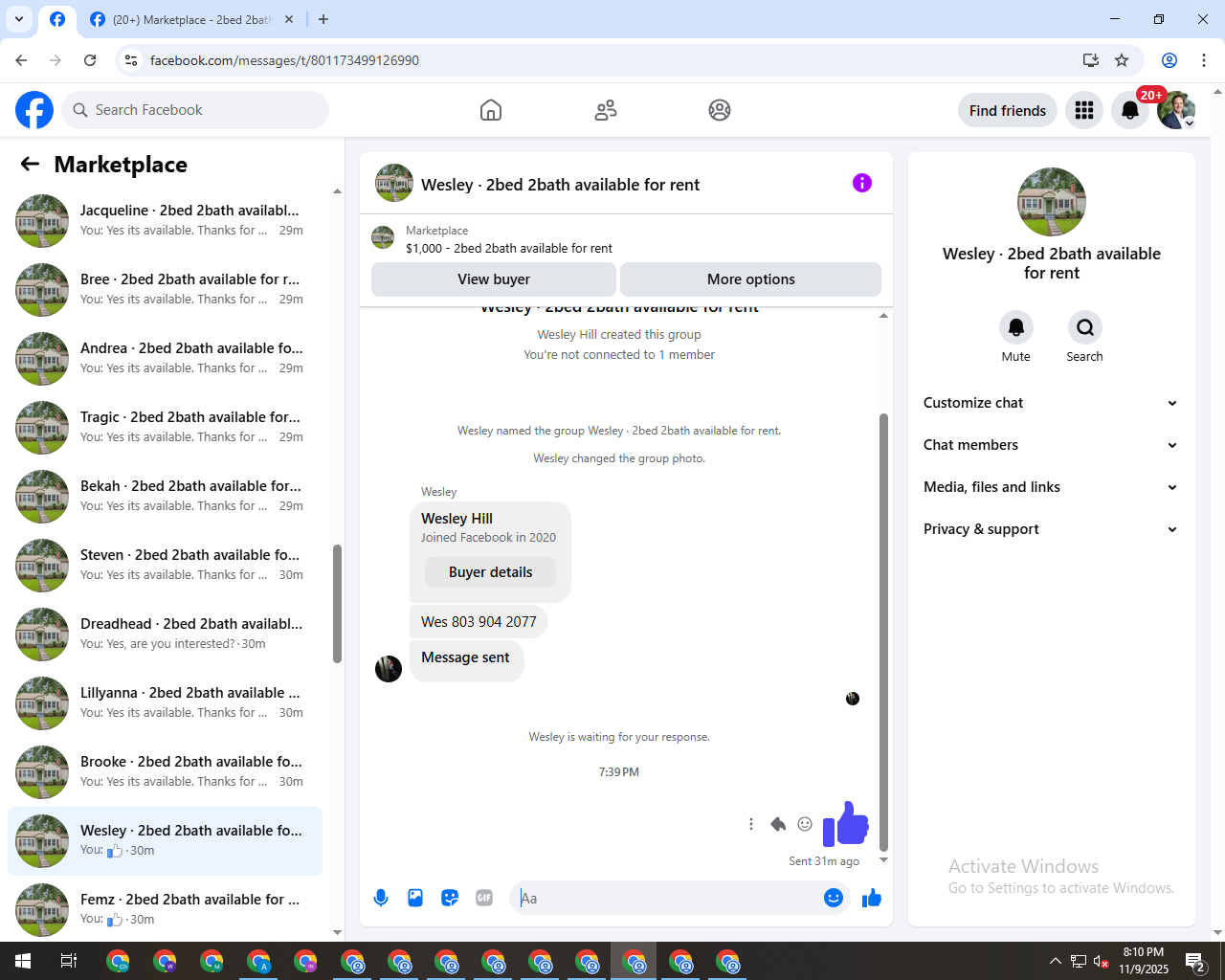Image resolution: width=1225 pixels, height=980 pixels.
Task: Open Dreadhead's conversation in the list
Action: 165,634
